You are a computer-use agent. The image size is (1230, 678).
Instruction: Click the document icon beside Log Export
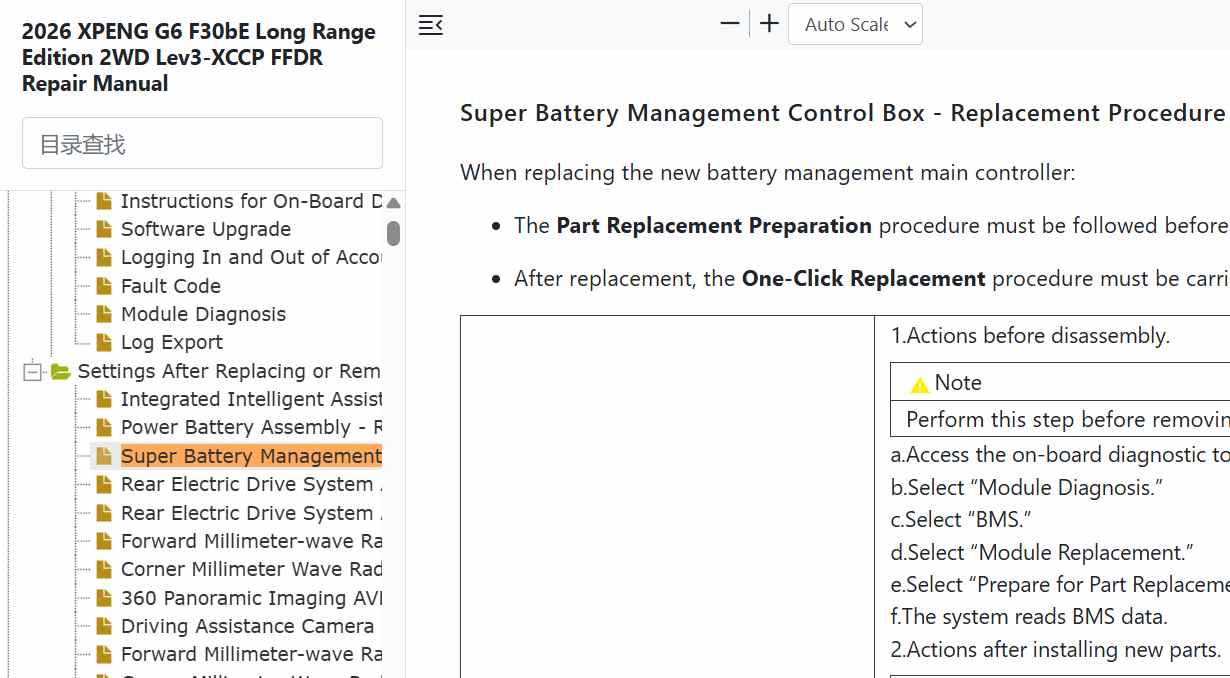103,343
